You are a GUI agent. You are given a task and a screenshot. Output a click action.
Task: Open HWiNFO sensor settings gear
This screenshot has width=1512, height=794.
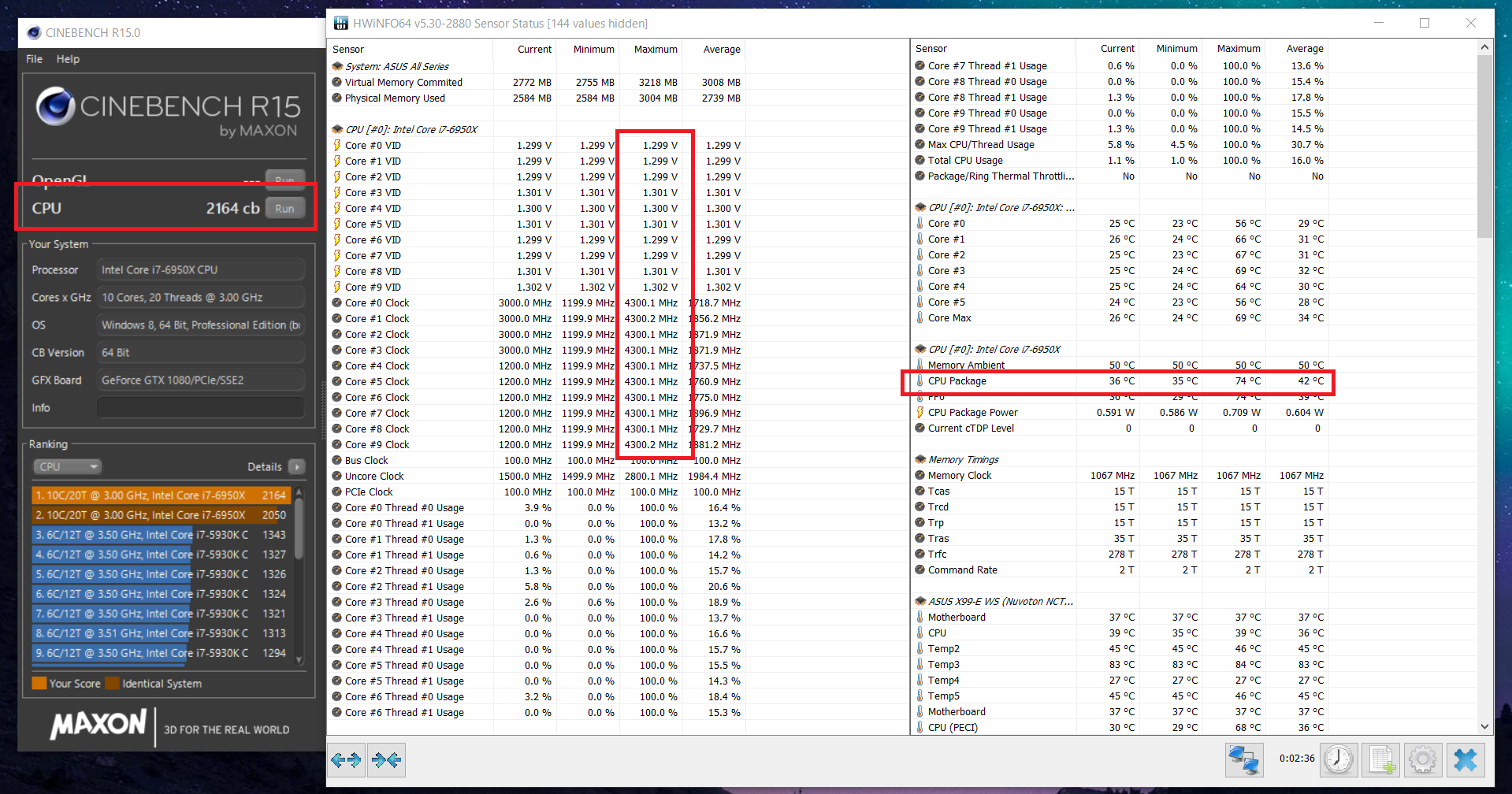(x=1422, y=760)
